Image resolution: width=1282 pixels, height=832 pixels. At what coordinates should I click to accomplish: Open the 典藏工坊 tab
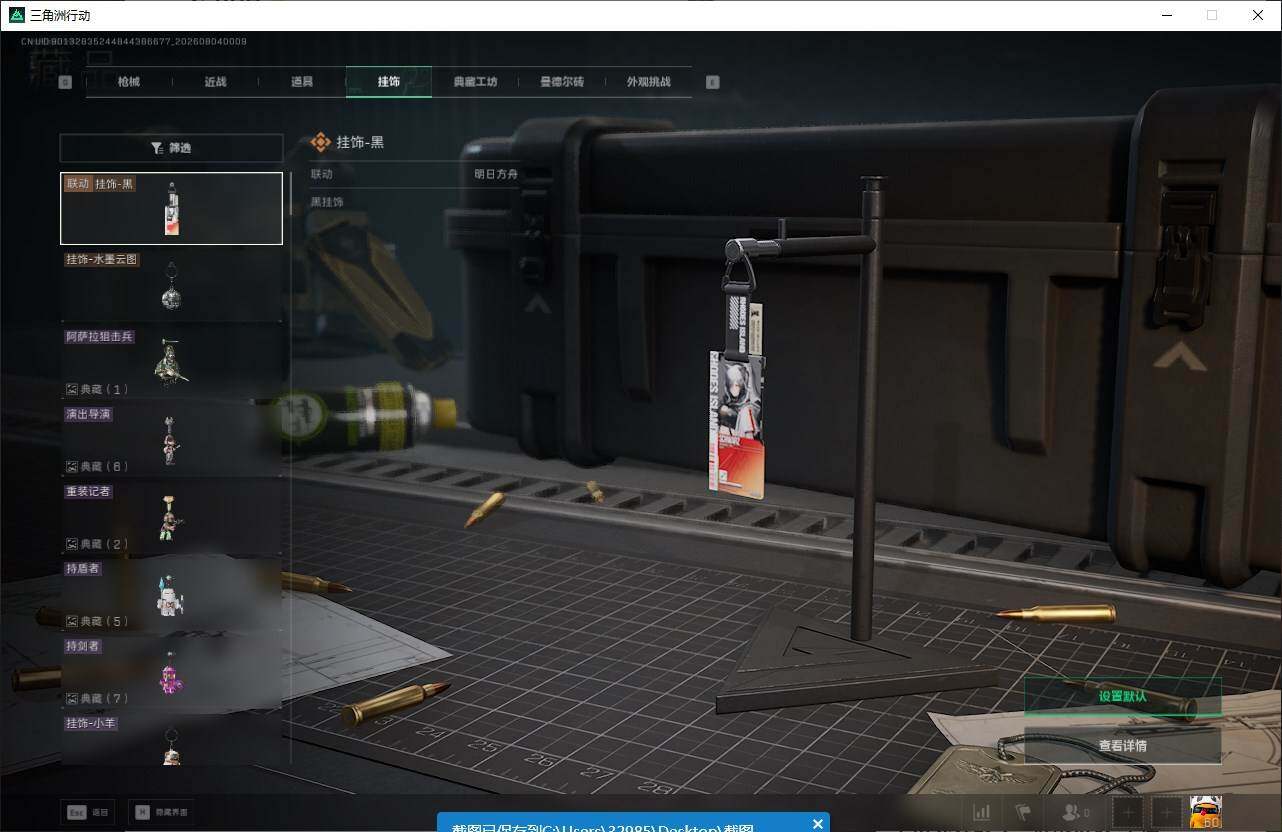[475, 82]
